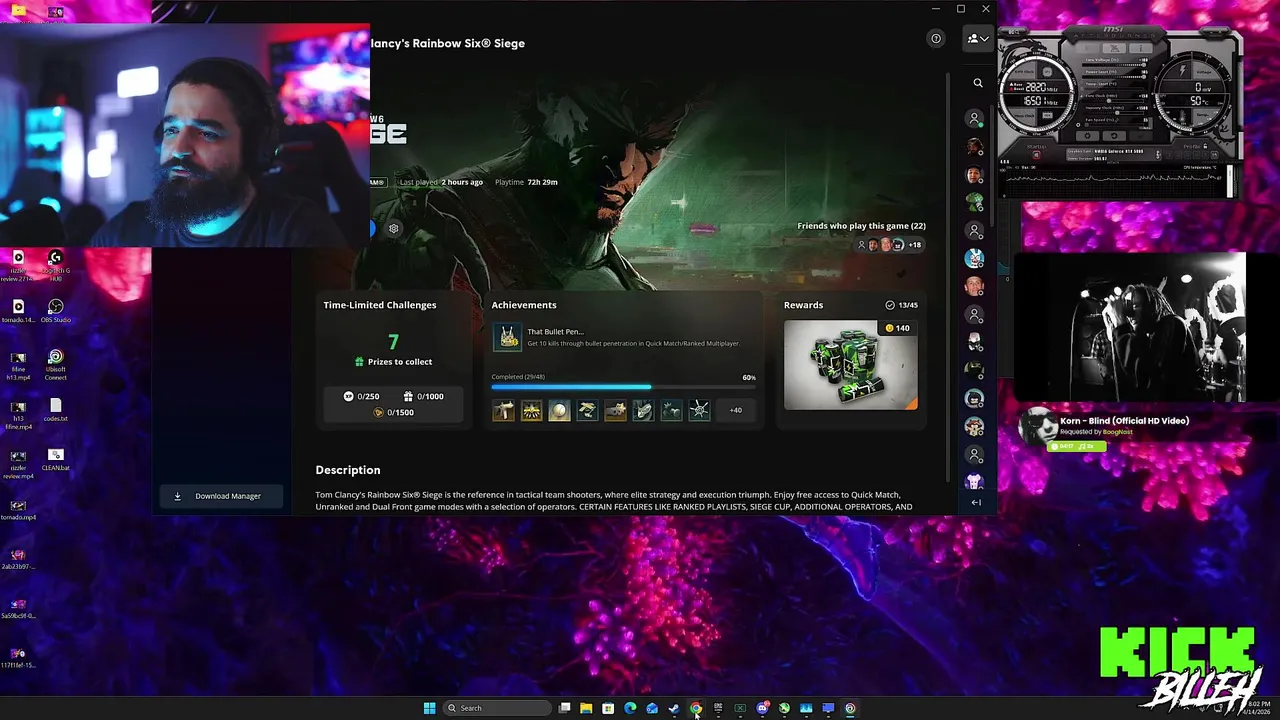
Task: Click Friends who play this game
Action: click(861, 226)
